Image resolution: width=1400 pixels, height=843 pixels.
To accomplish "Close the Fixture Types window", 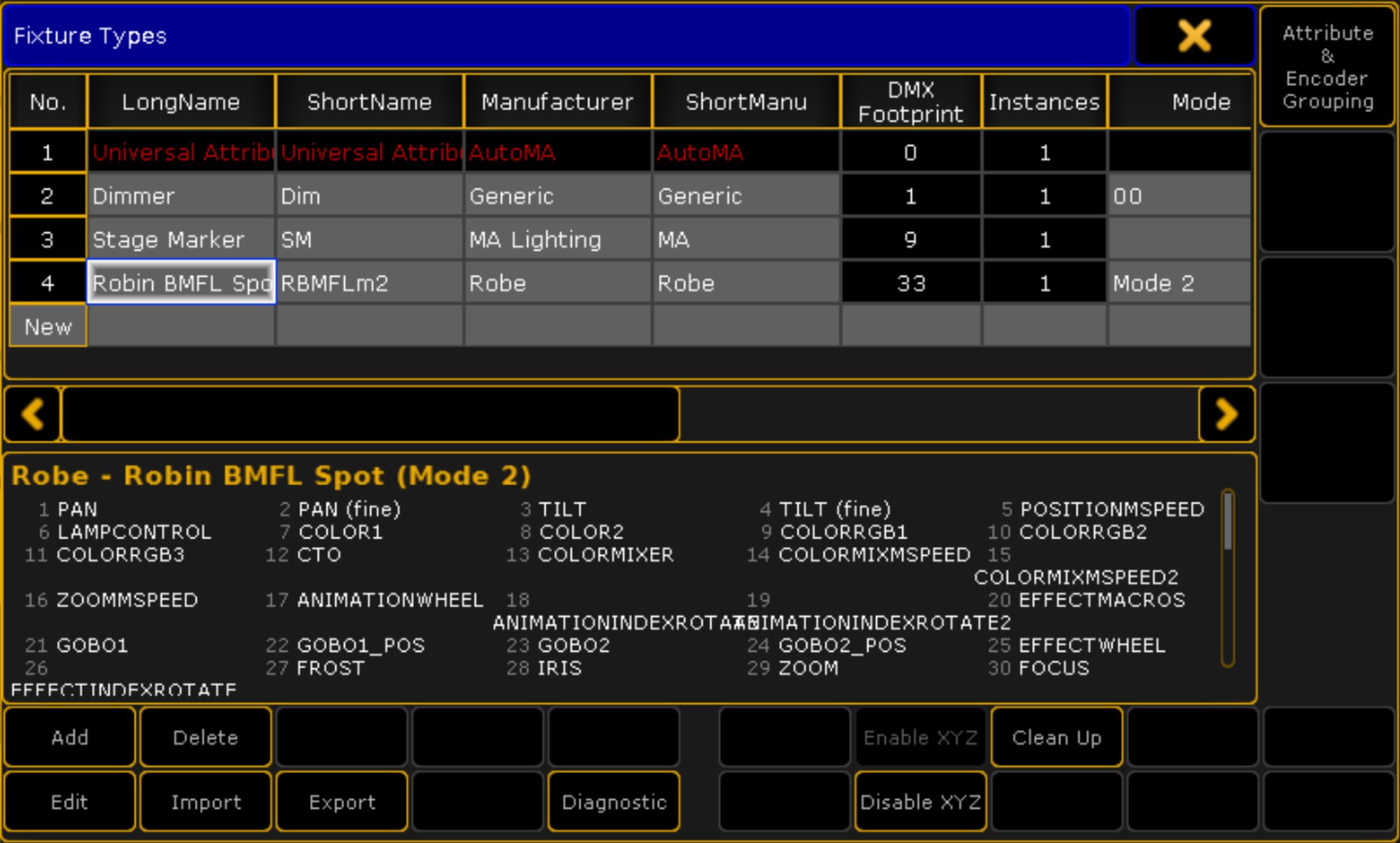I will click(1194, 36).
